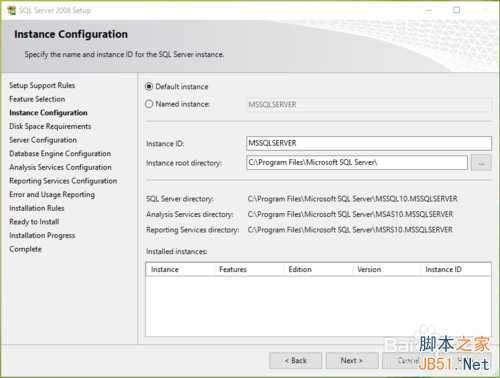Open the Database Engine Configuration step
The width and height of the screenshot is (500, 378).
click(x=60, y=154)
